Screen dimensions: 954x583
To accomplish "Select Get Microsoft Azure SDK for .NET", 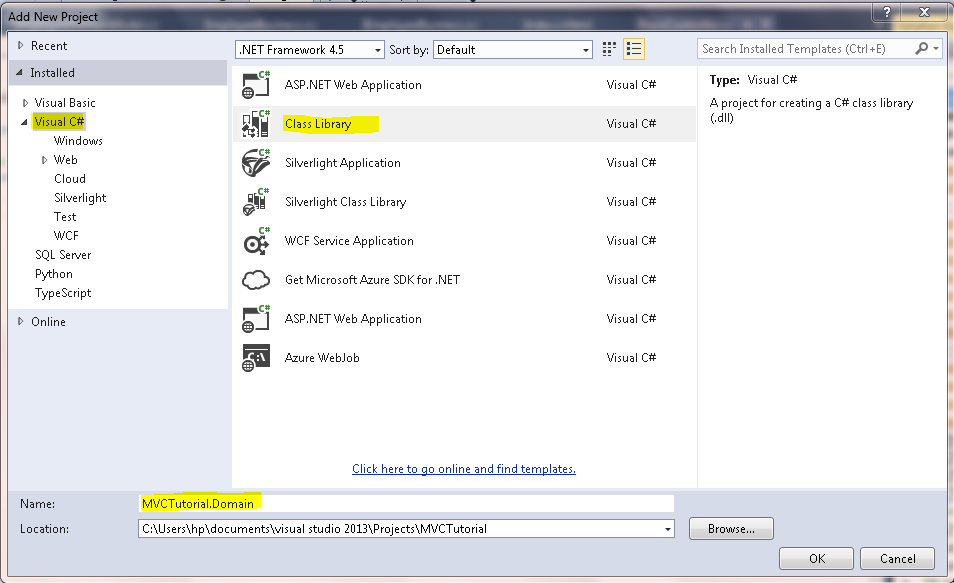I will (372, 280).
